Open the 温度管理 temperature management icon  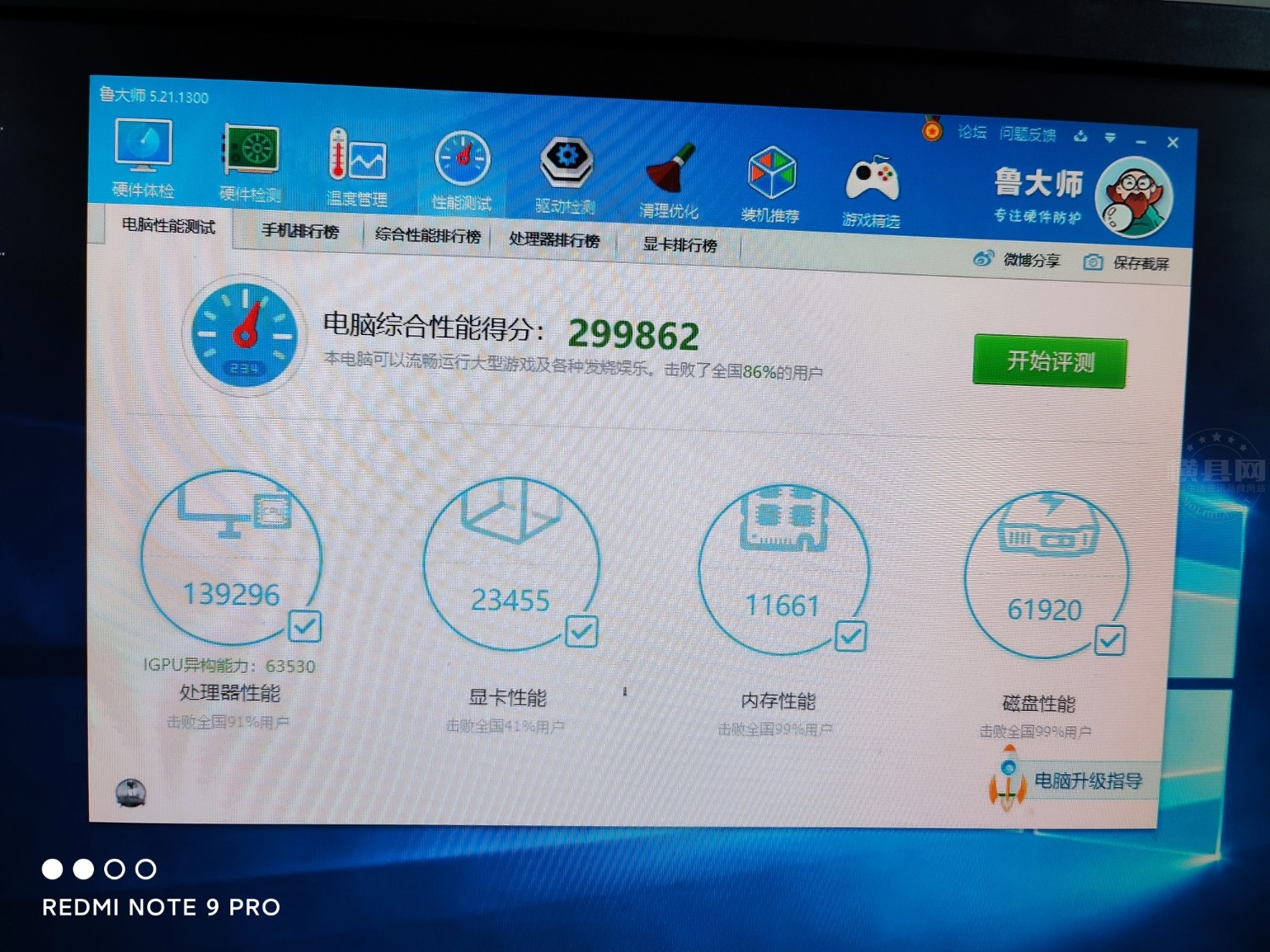pos(357,168)
